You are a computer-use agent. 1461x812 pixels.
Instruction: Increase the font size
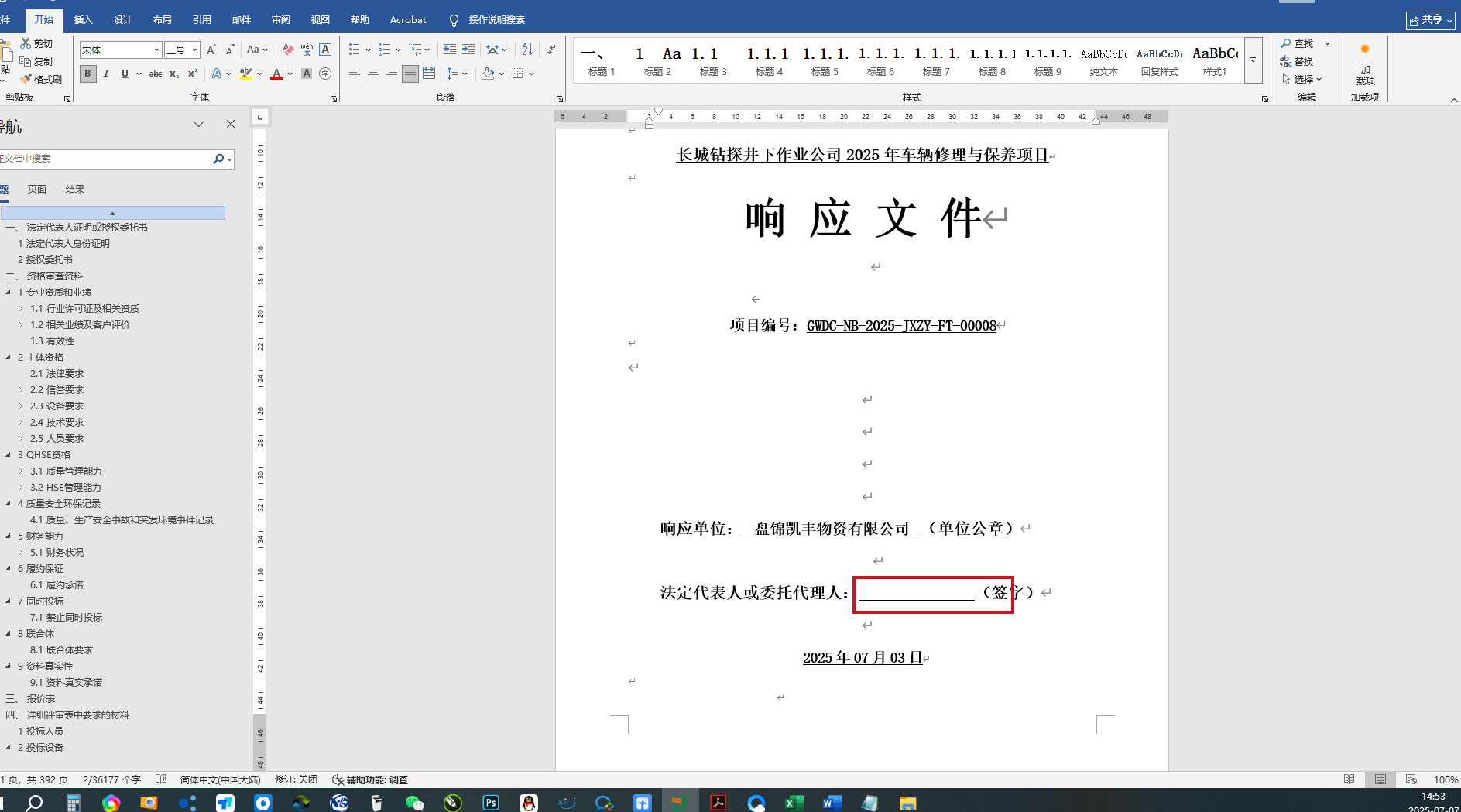pyautogui.click(x=211, y=50)
